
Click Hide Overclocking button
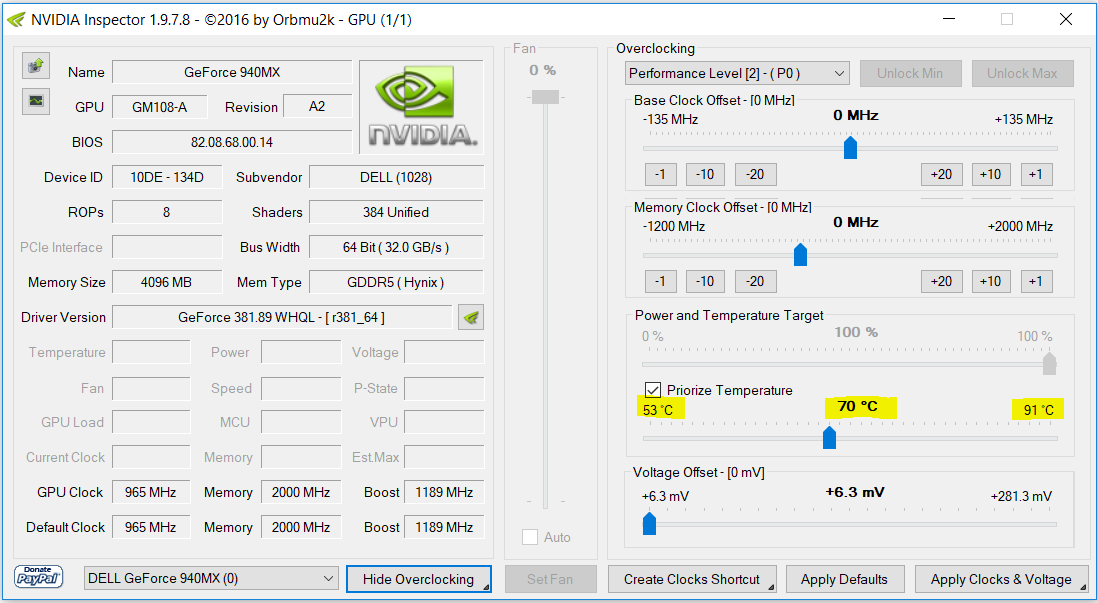418,579
